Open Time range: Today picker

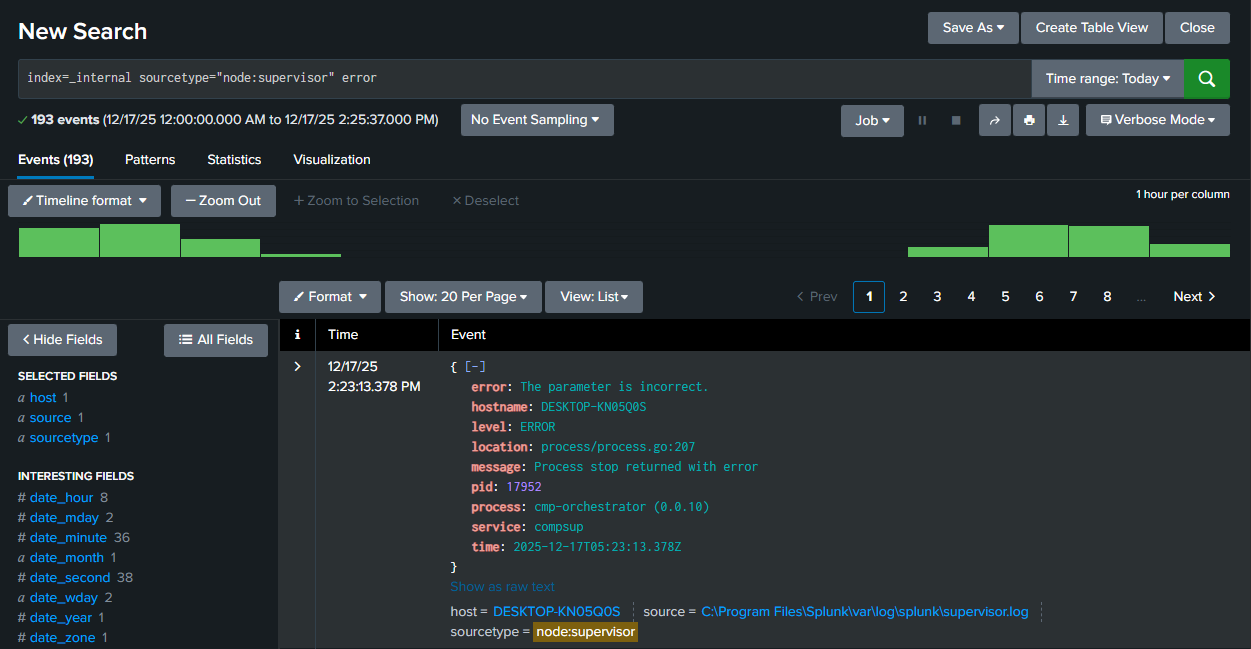pos(1108,79)
